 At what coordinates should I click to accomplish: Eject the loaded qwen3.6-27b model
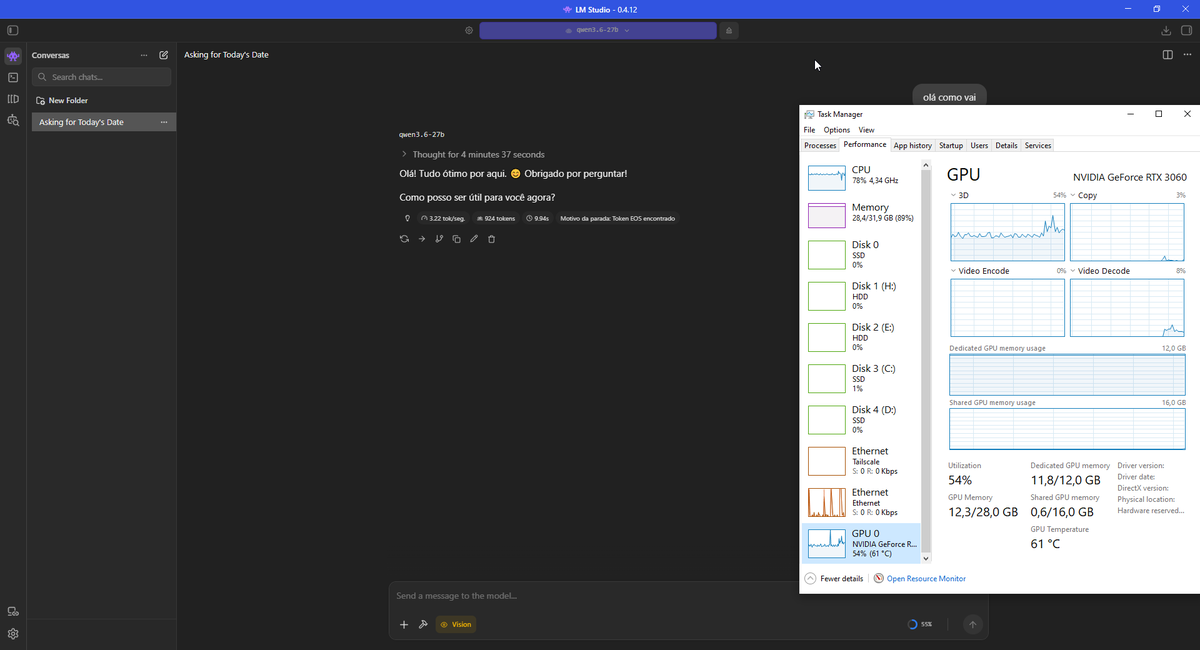point(729,30)
